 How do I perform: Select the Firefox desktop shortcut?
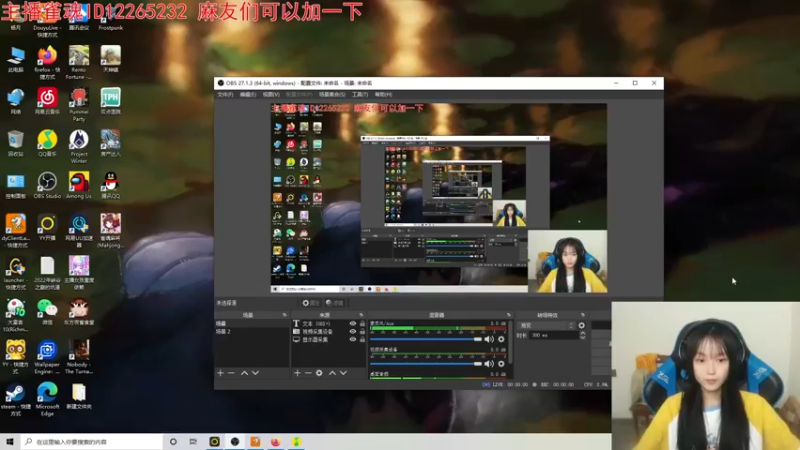tap(47, 62)
